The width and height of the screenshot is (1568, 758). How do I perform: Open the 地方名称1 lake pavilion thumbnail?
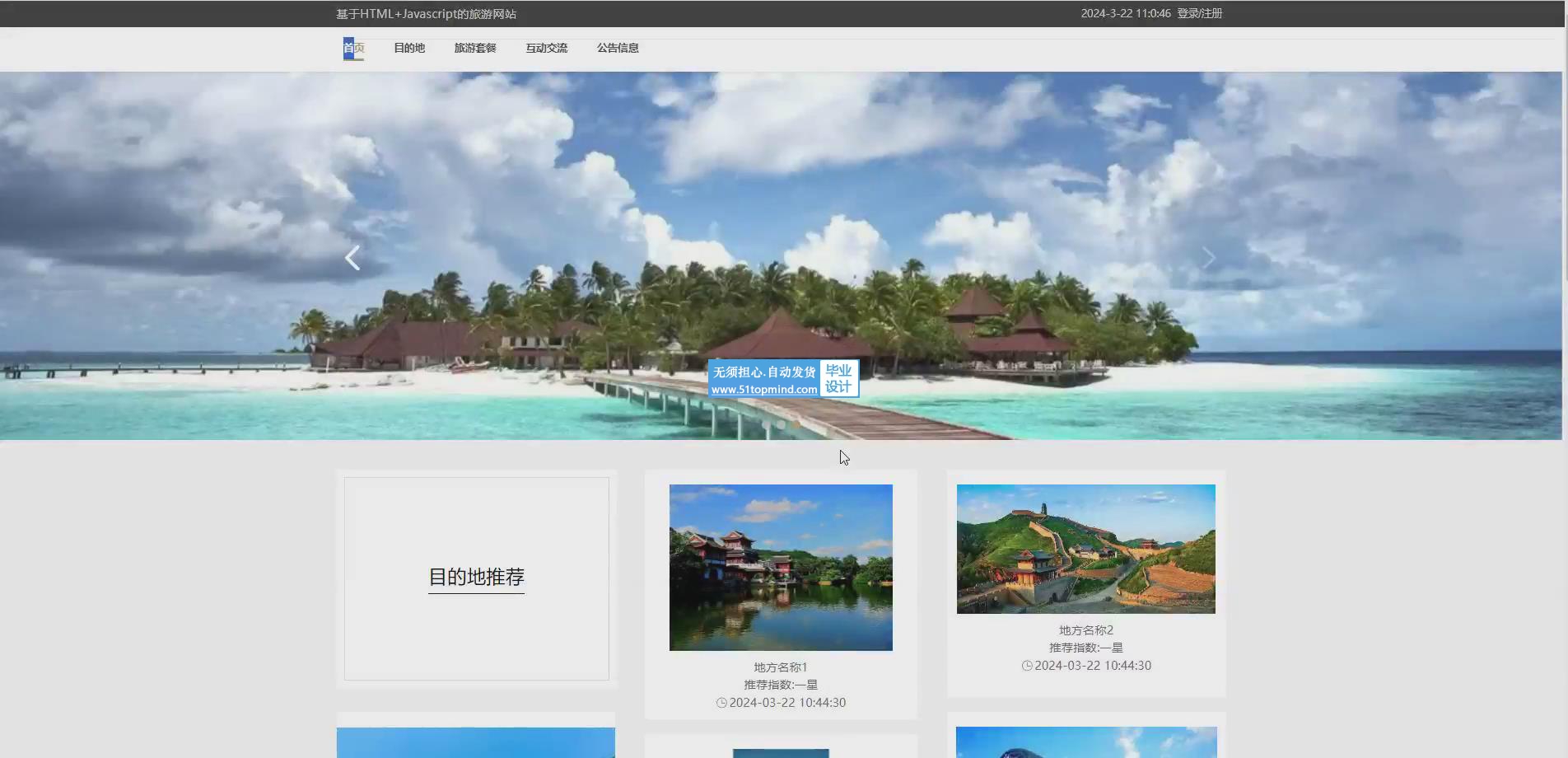point(781,568)
